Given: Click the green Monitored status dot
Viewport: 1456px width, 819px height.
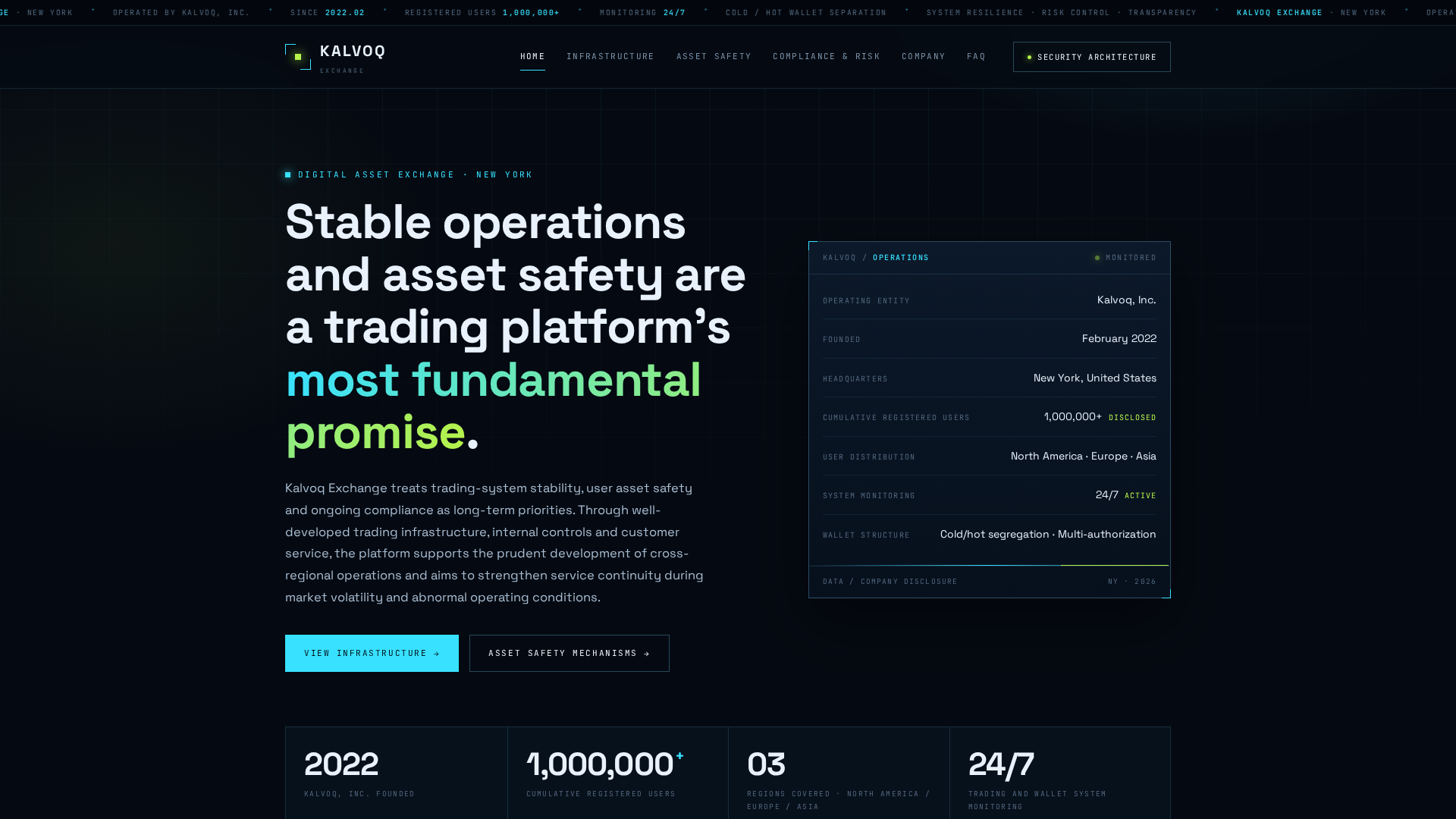Looking at the screenshot, I should tap(1097, 258).
